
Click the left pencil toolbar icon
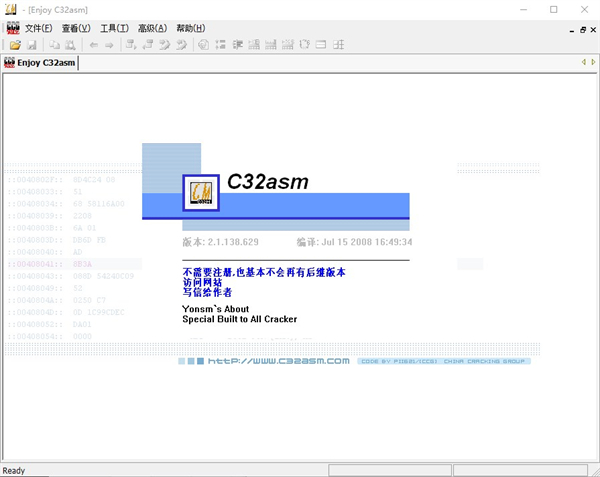[165, 45]
